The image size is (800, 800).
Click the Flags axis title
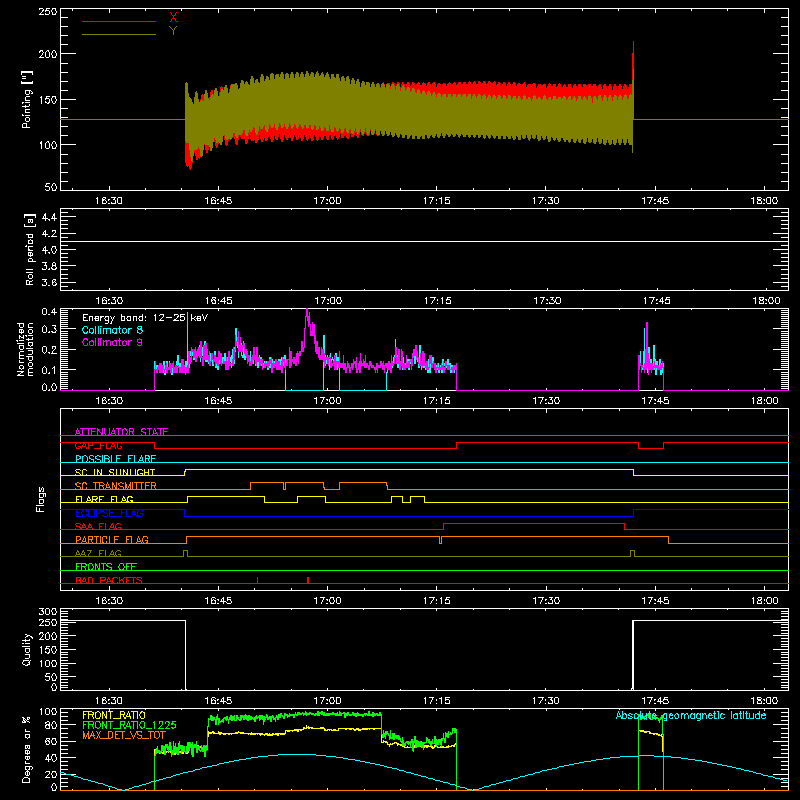click(x=40, y=499)
